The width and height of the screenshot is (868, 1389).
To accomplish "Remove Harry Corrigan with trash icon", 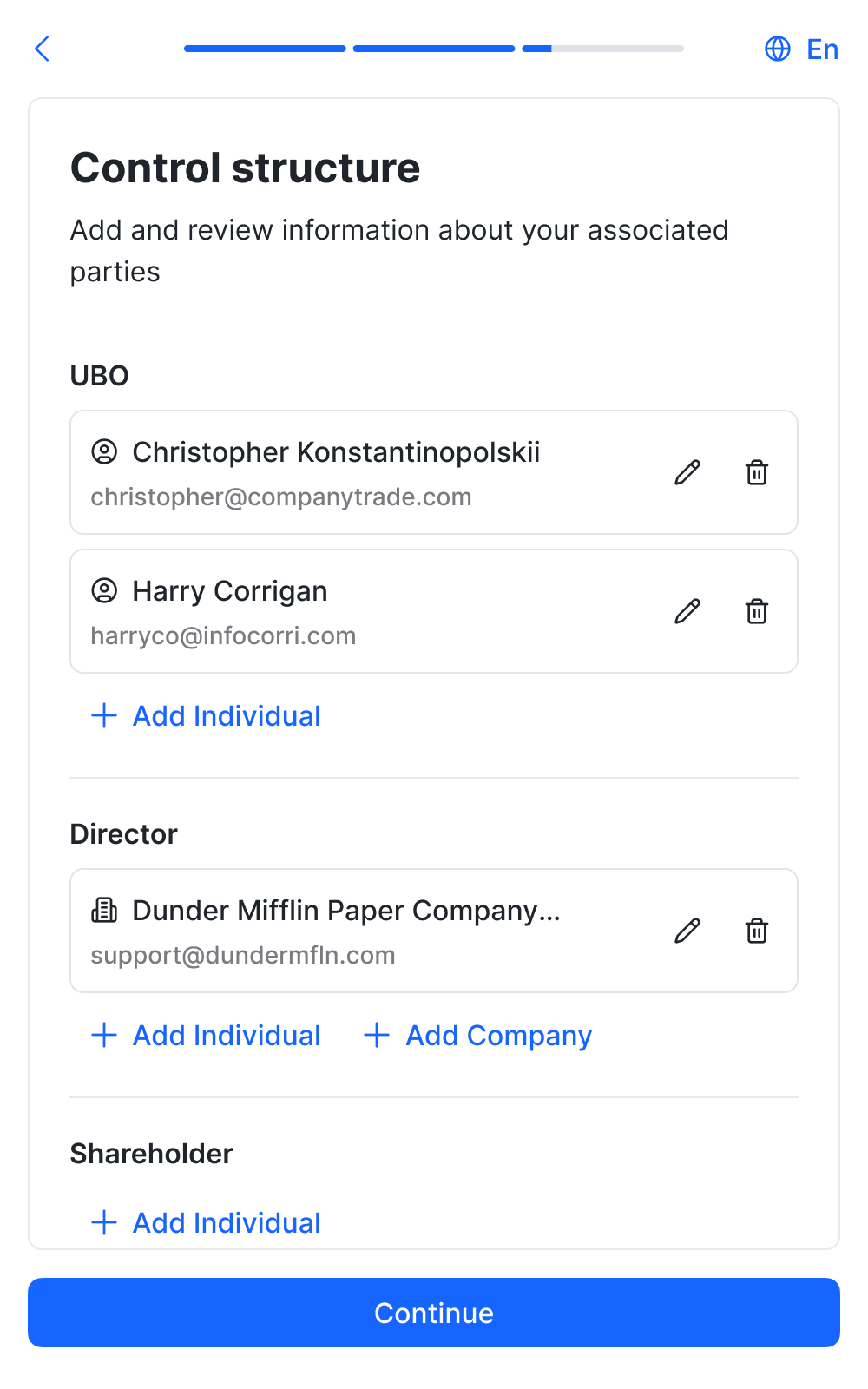I will (x=757, y=611).
